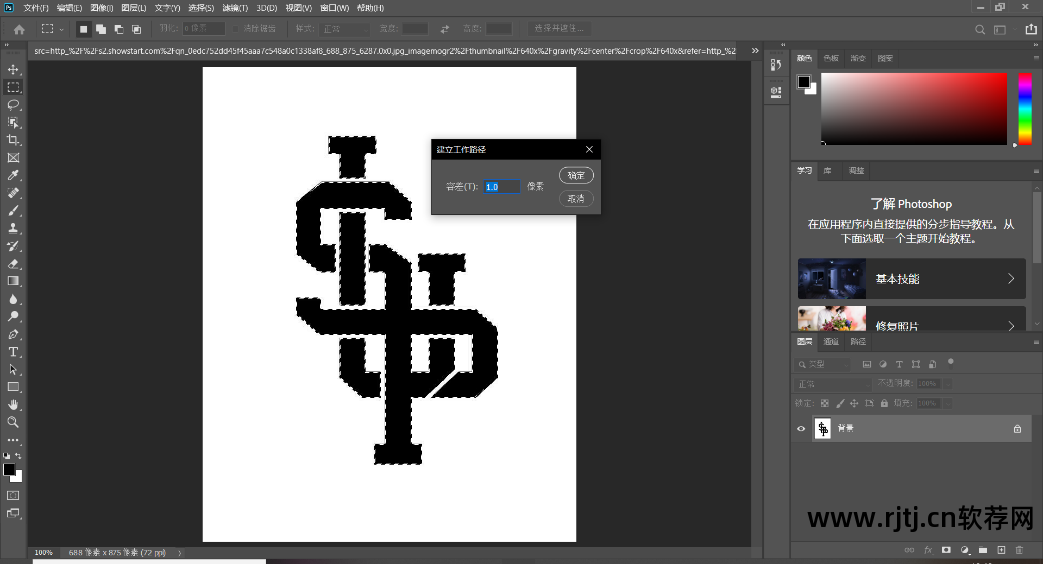Toggle the layer filter switch
1043x564 pixels.
click(x=951, y=362)
